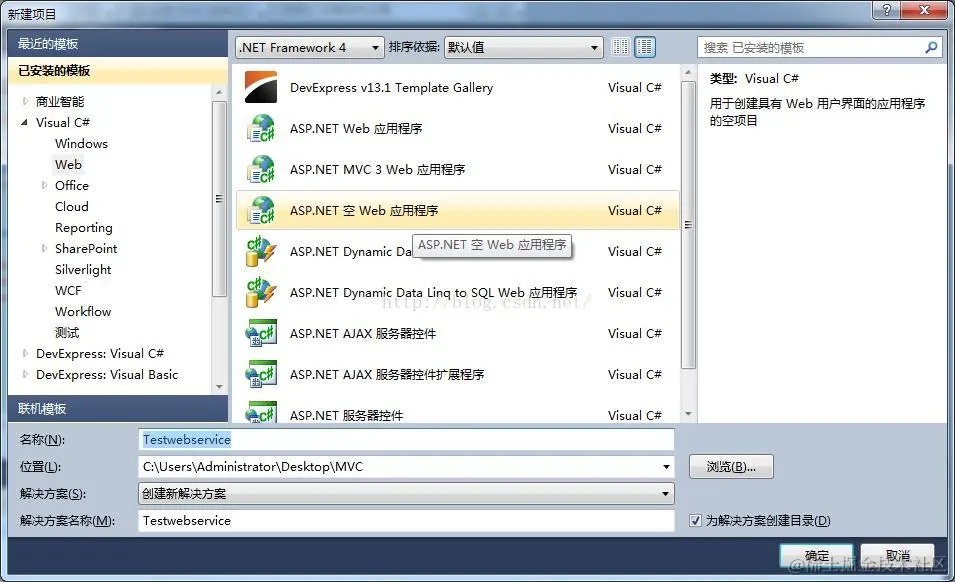Click the template list scroll up arrow
The width and height of the screenshot is (955, 582).
(688, 72)
